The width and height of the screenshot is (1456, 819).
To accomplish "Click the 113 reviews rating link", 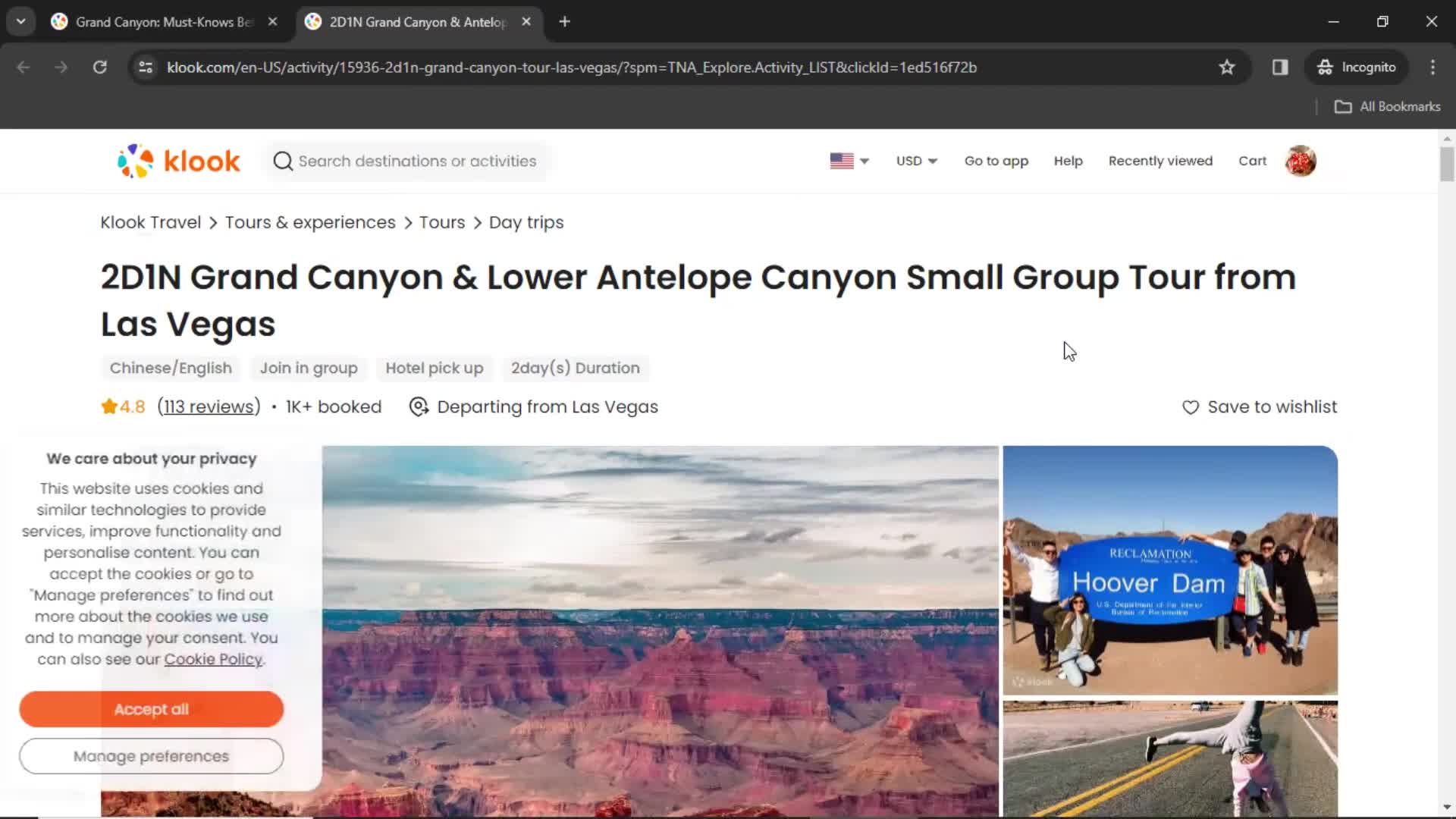I will point(208,407).
